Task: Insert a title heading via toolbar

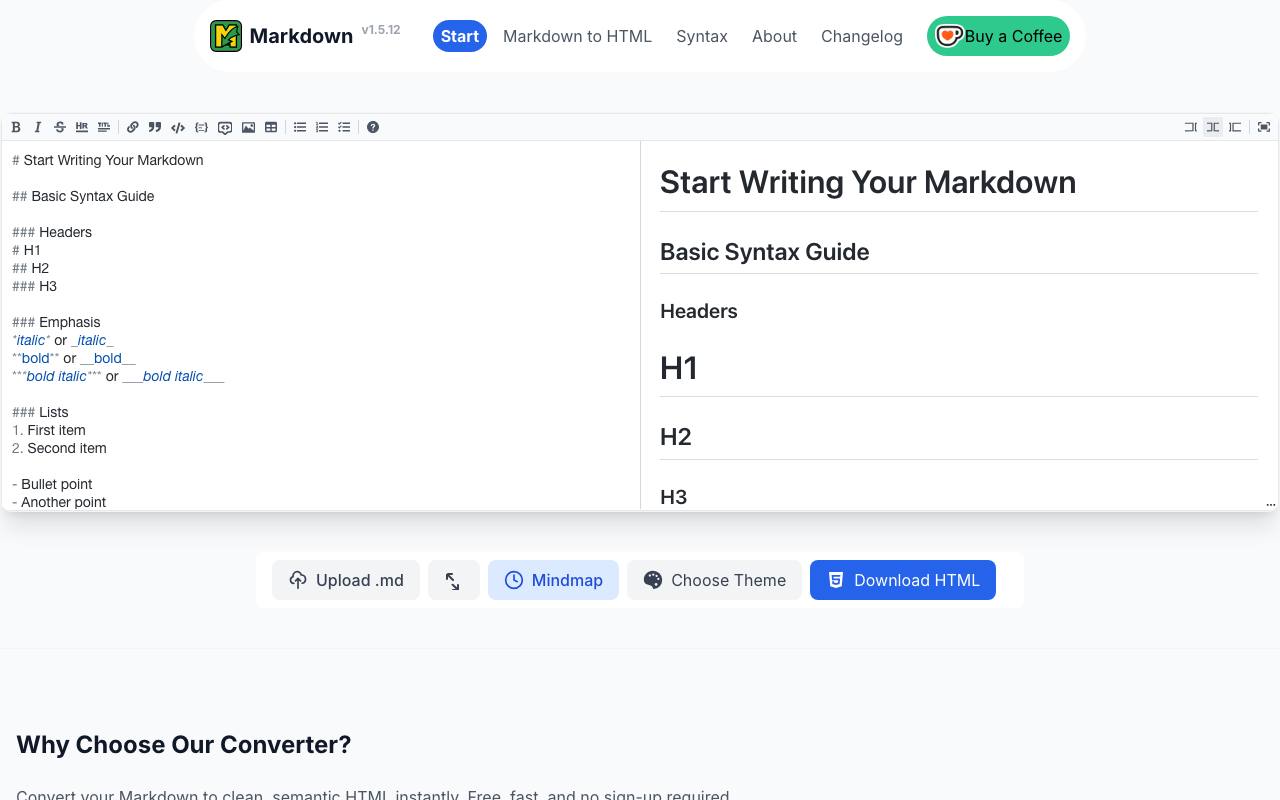Action: point(104,127)
